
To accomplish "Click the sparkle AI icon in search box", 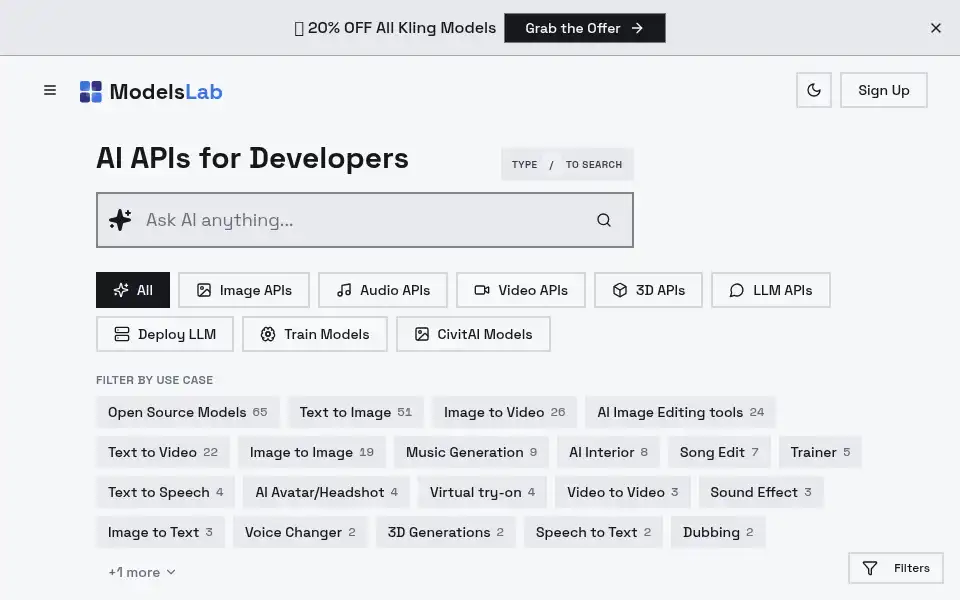I will tap(120, 220).
